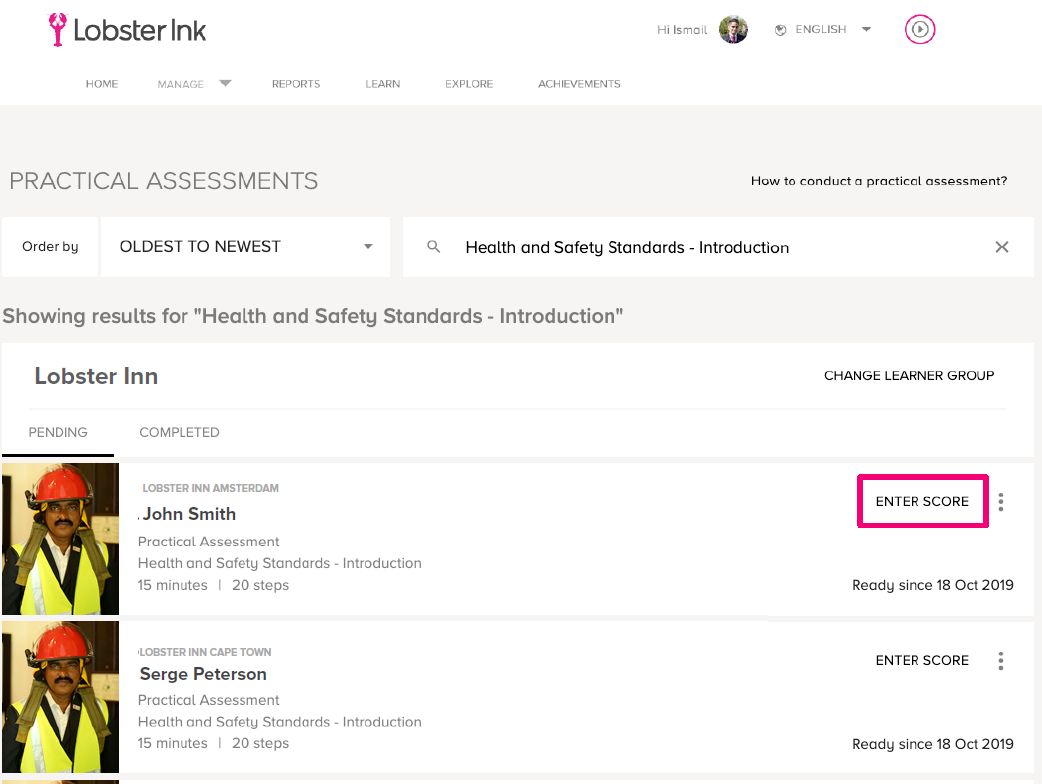Open the MANAGE menu
Viewport: 1042px width, 784px height.
tap(180, 84)
